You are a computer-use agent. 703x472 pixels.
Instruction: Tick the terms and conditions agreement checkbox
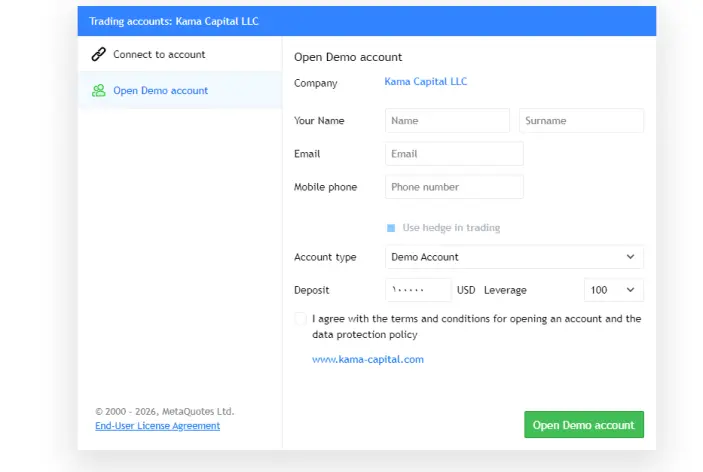(301, 319)
